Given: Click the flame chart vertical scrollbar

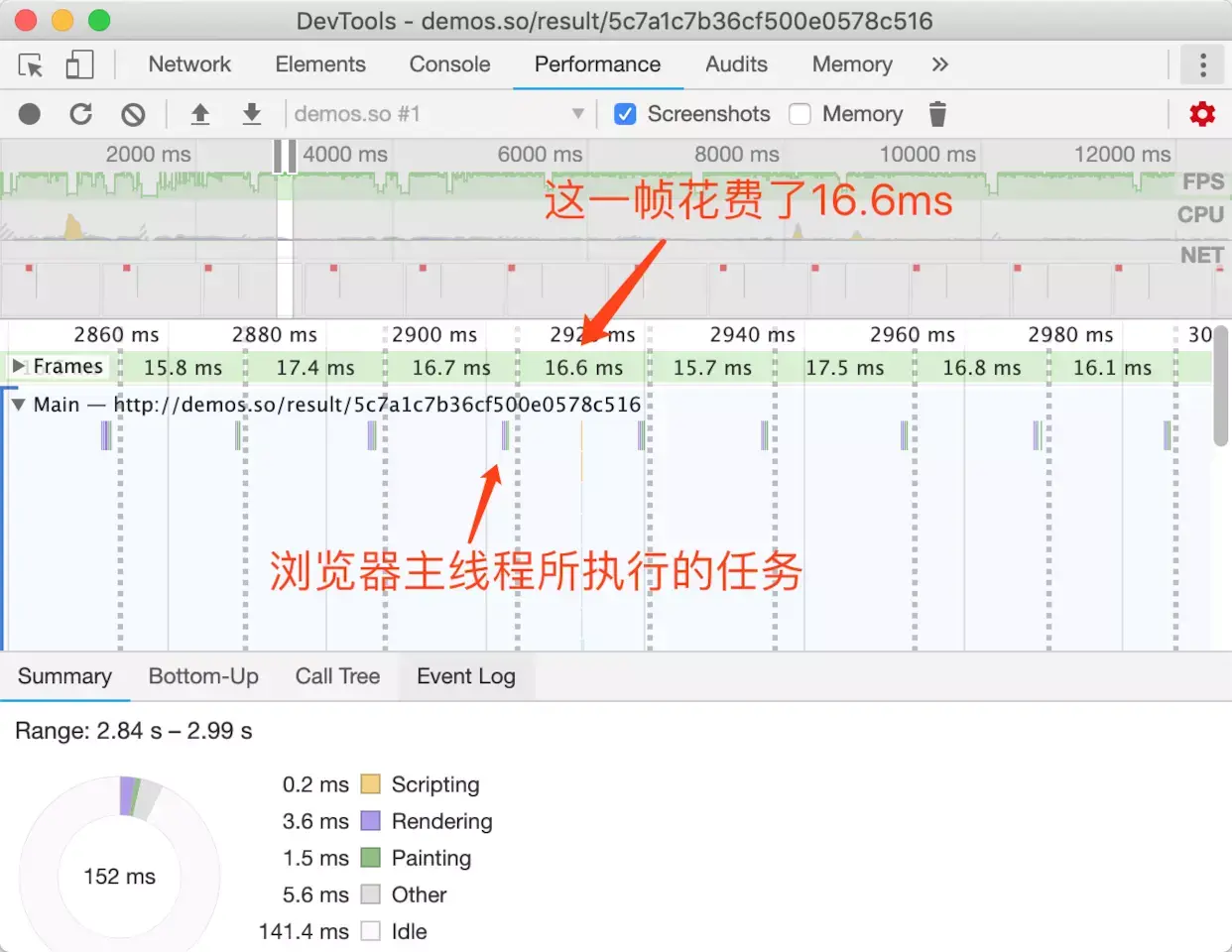Looking at the screenshot, I should coord(1221,387).
